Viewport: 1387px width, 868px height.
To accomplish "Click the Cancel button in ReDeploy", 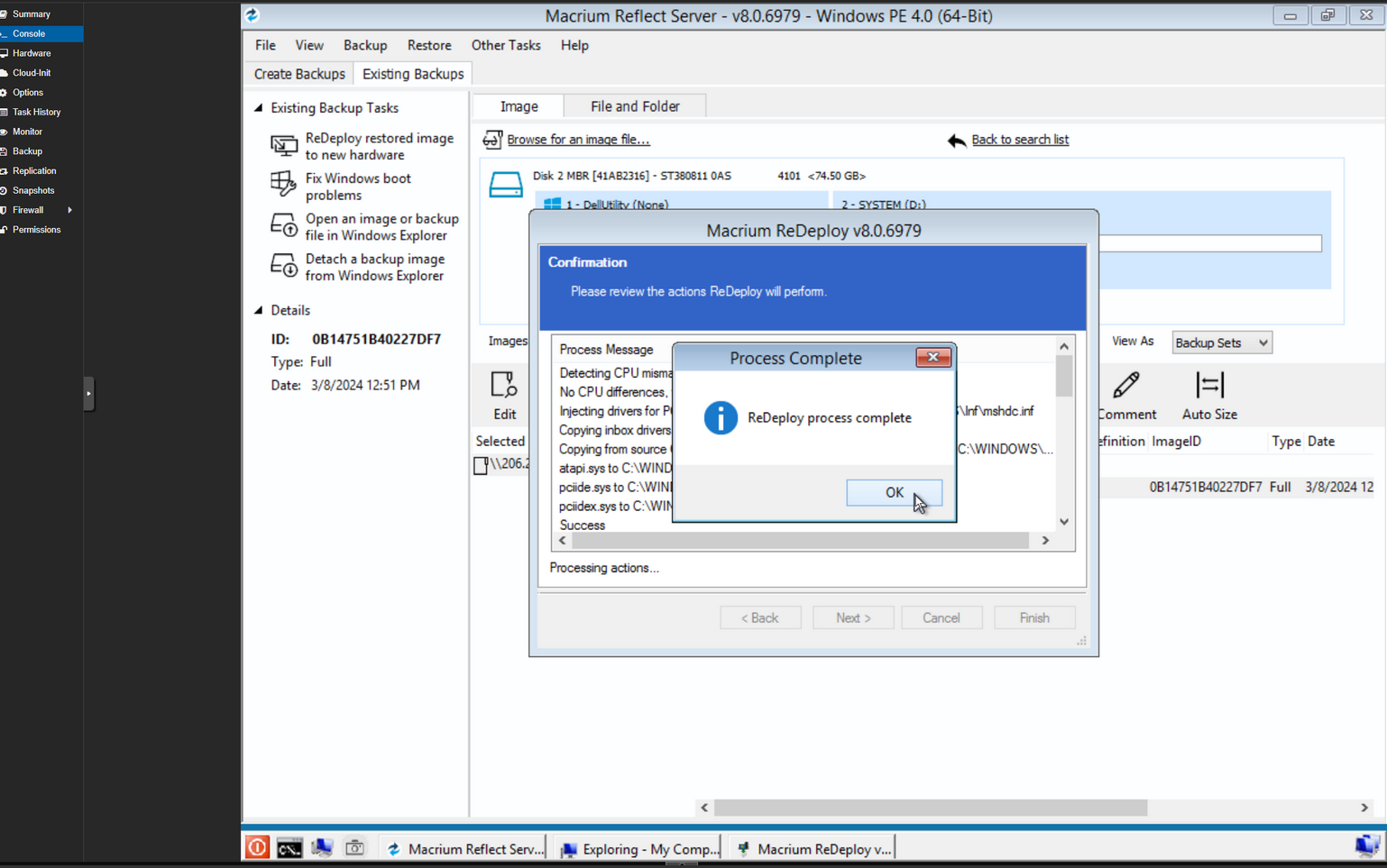I will [x=942, y=617].
